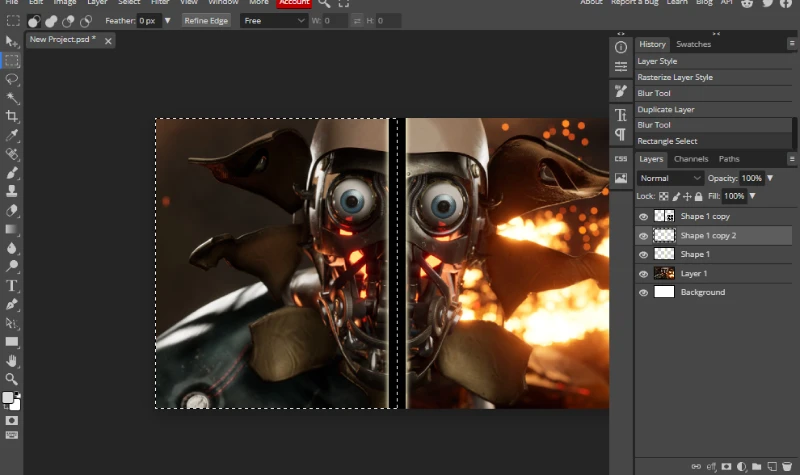
Task: Switch to the Swatches tab
Action: [693, 44]
